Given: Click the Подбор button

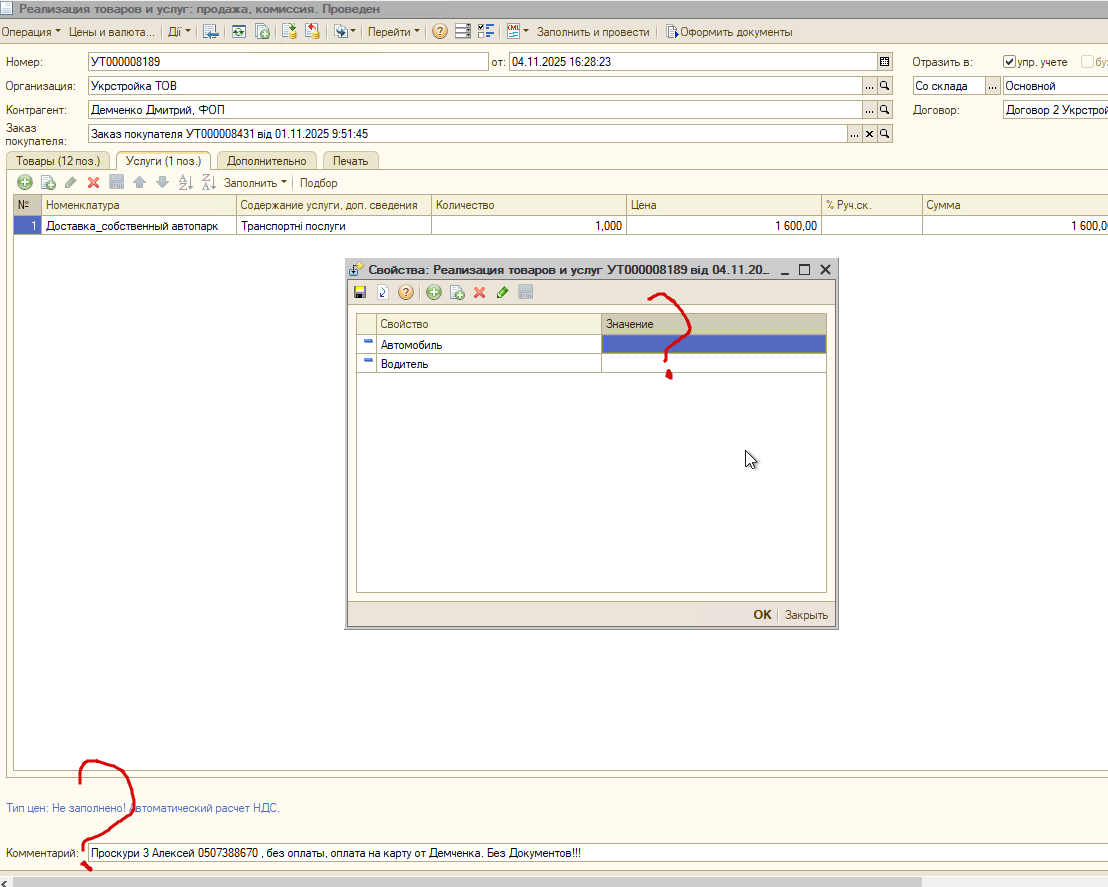Looking at the screenshot, I should coord(319,182).
